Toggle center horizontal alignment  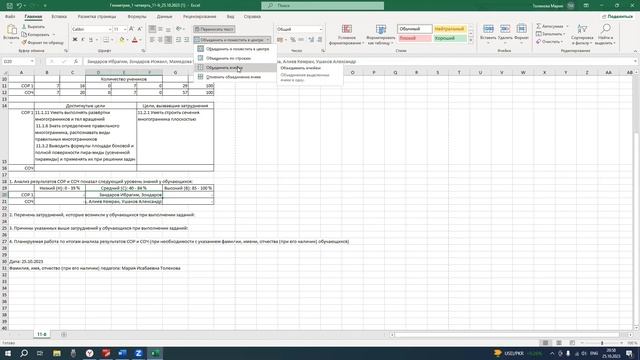pyautogui.click(x=160, y=40)
